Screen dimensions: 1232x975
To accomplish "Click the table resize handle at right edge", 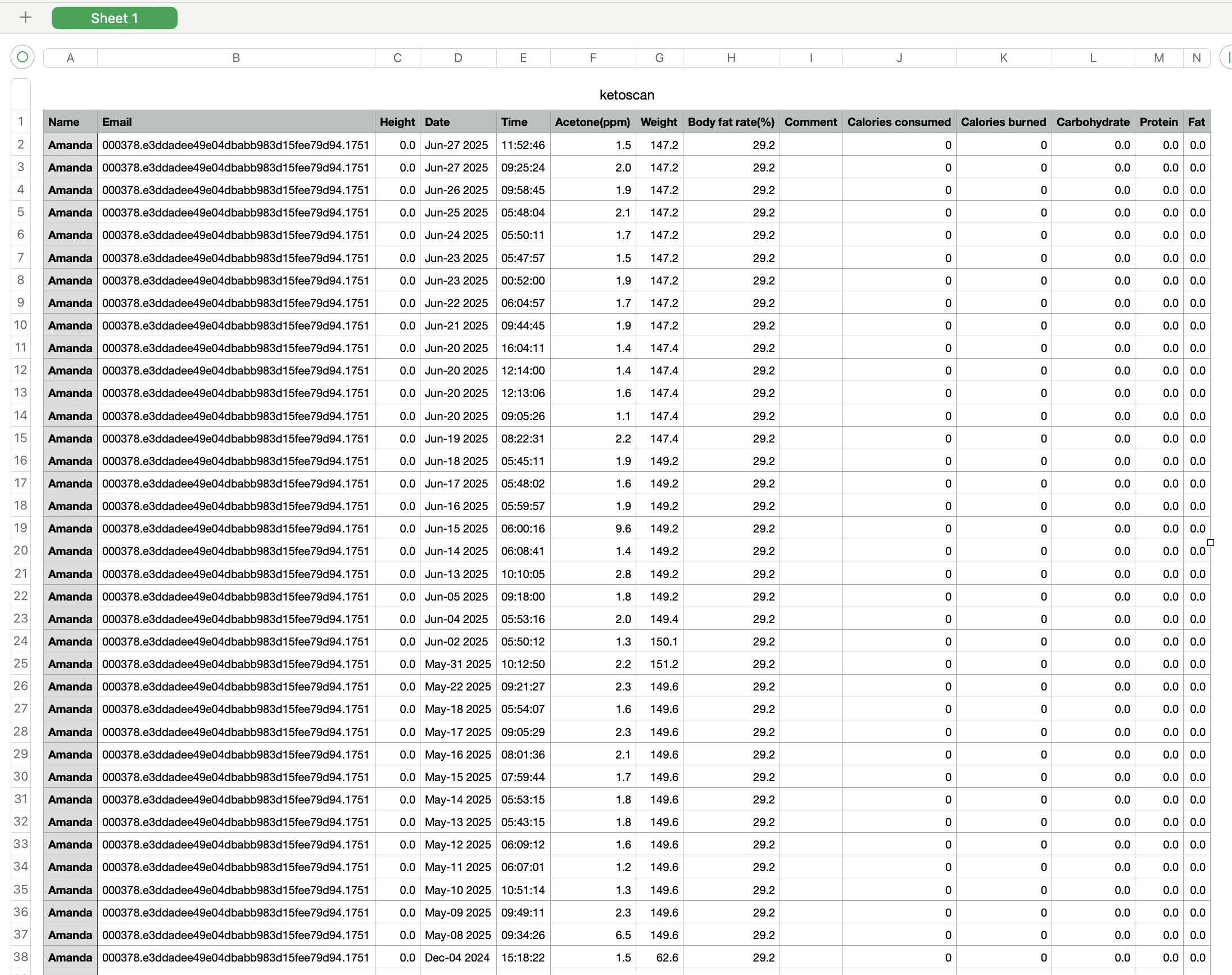I will 1210,543.
